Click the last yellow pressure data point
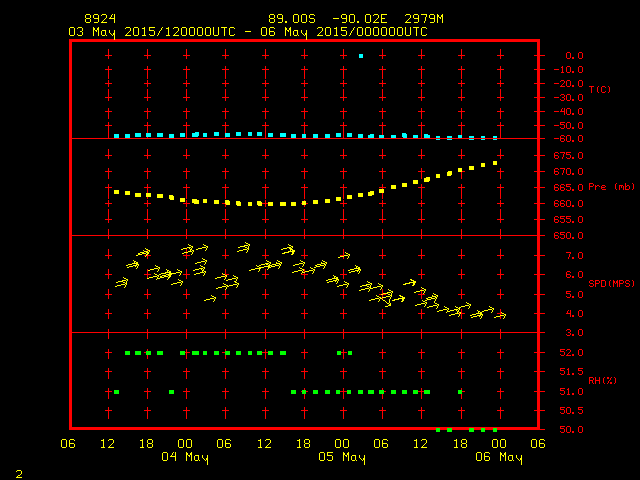The height and width of the screenshot is (480, 640). pos(495,162)
